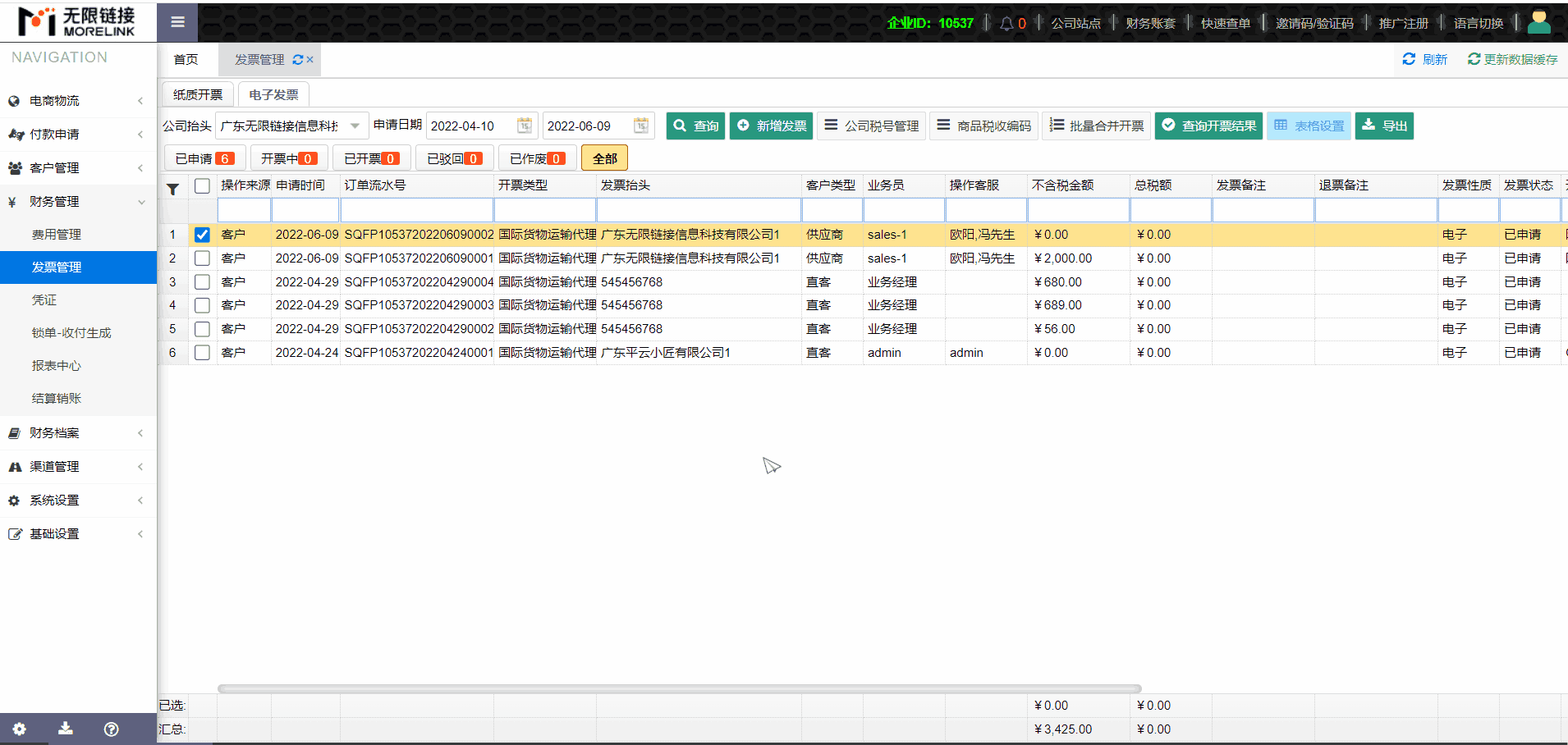Click the help question mark icon at bottom left
1568x745 pixels.
(x=111, y=729)
